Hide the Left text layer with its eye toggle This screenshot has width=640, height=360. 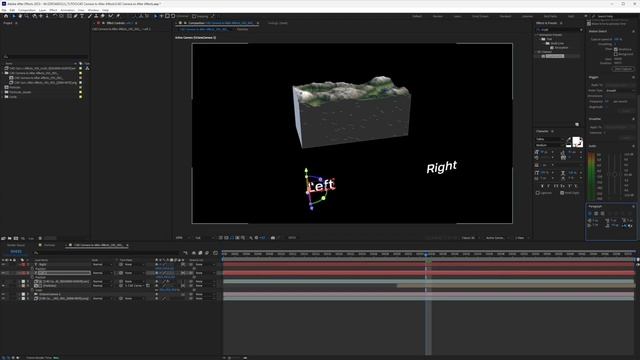[x=3, y=273]
